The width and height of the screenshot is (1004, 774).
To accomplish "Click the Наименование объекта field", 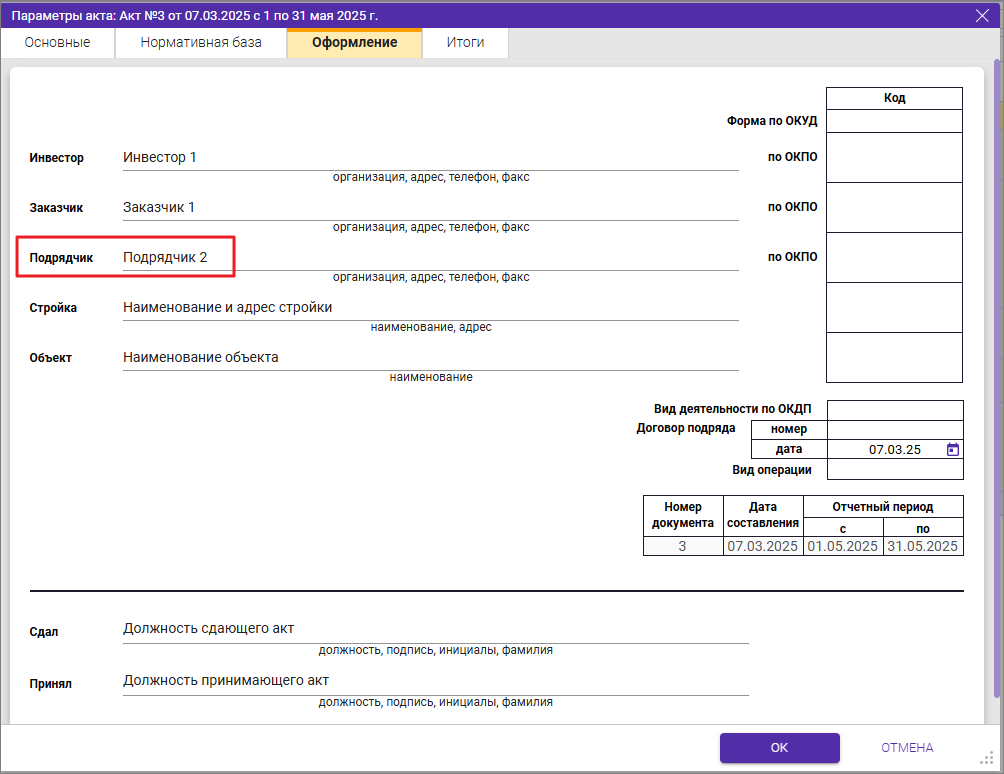I will (430, 358).
